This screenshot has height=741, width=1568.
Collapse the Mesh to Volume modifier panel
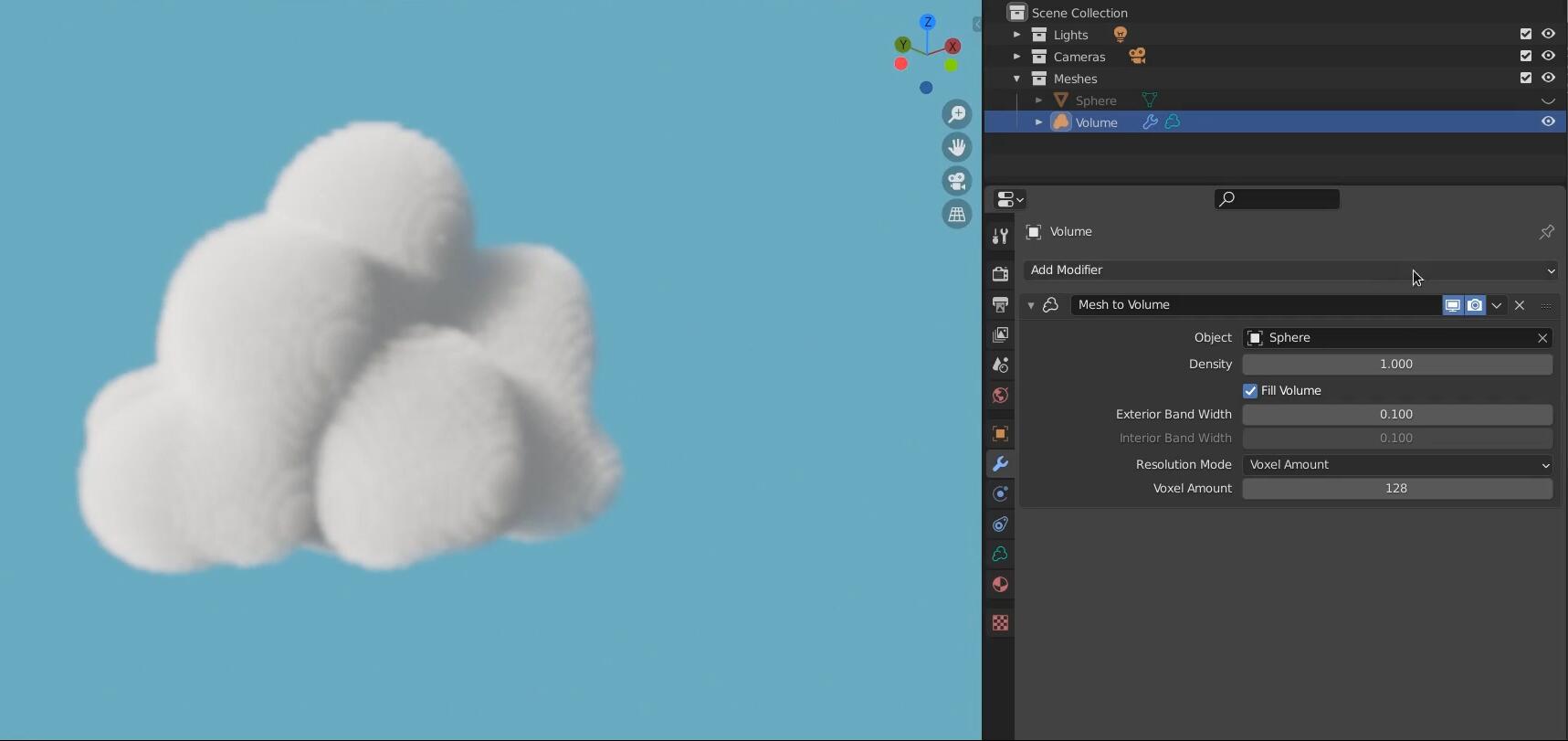(1031, 305)
